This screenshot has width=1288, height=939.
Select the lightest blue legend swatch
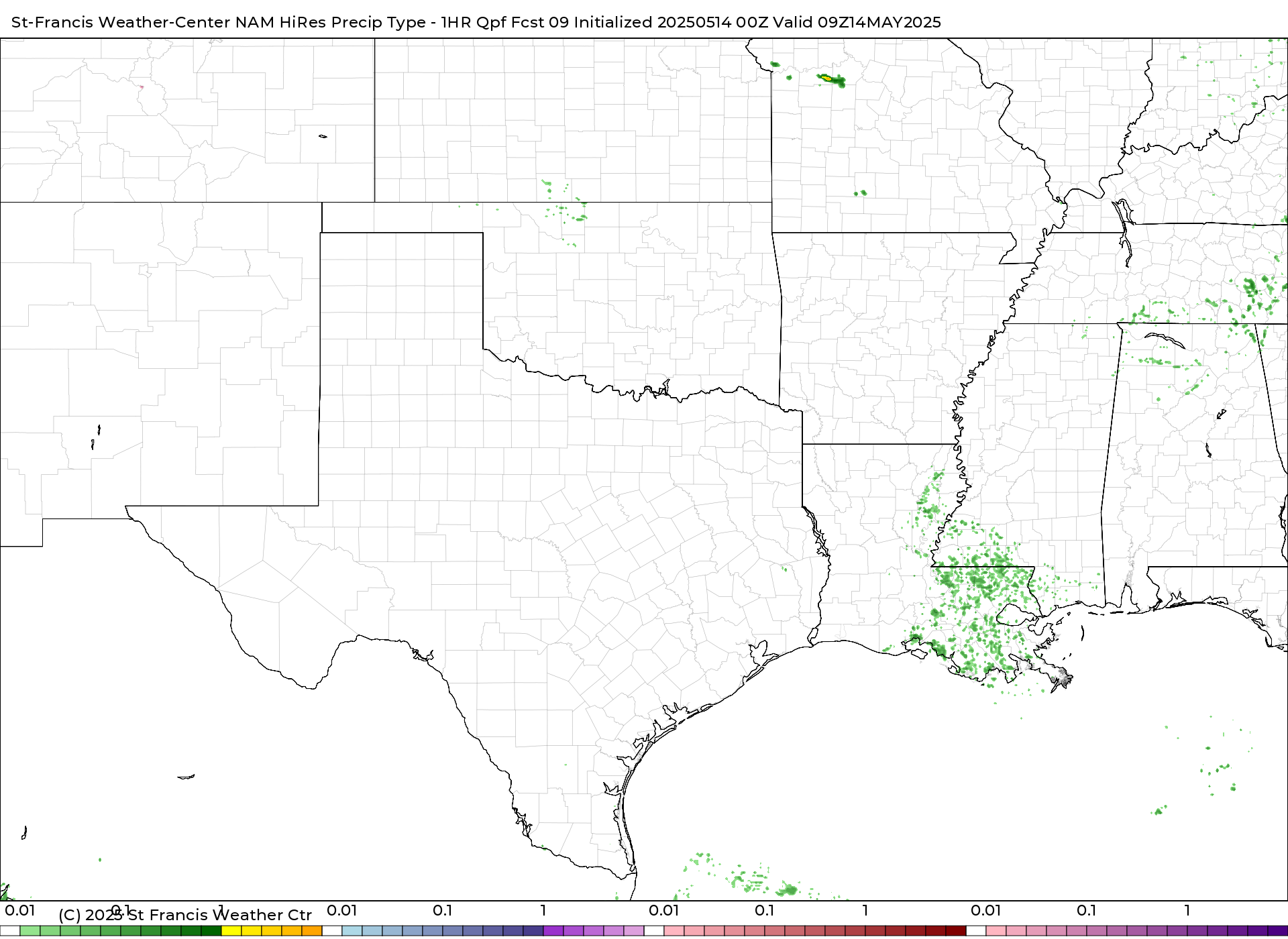coord(352,931)
